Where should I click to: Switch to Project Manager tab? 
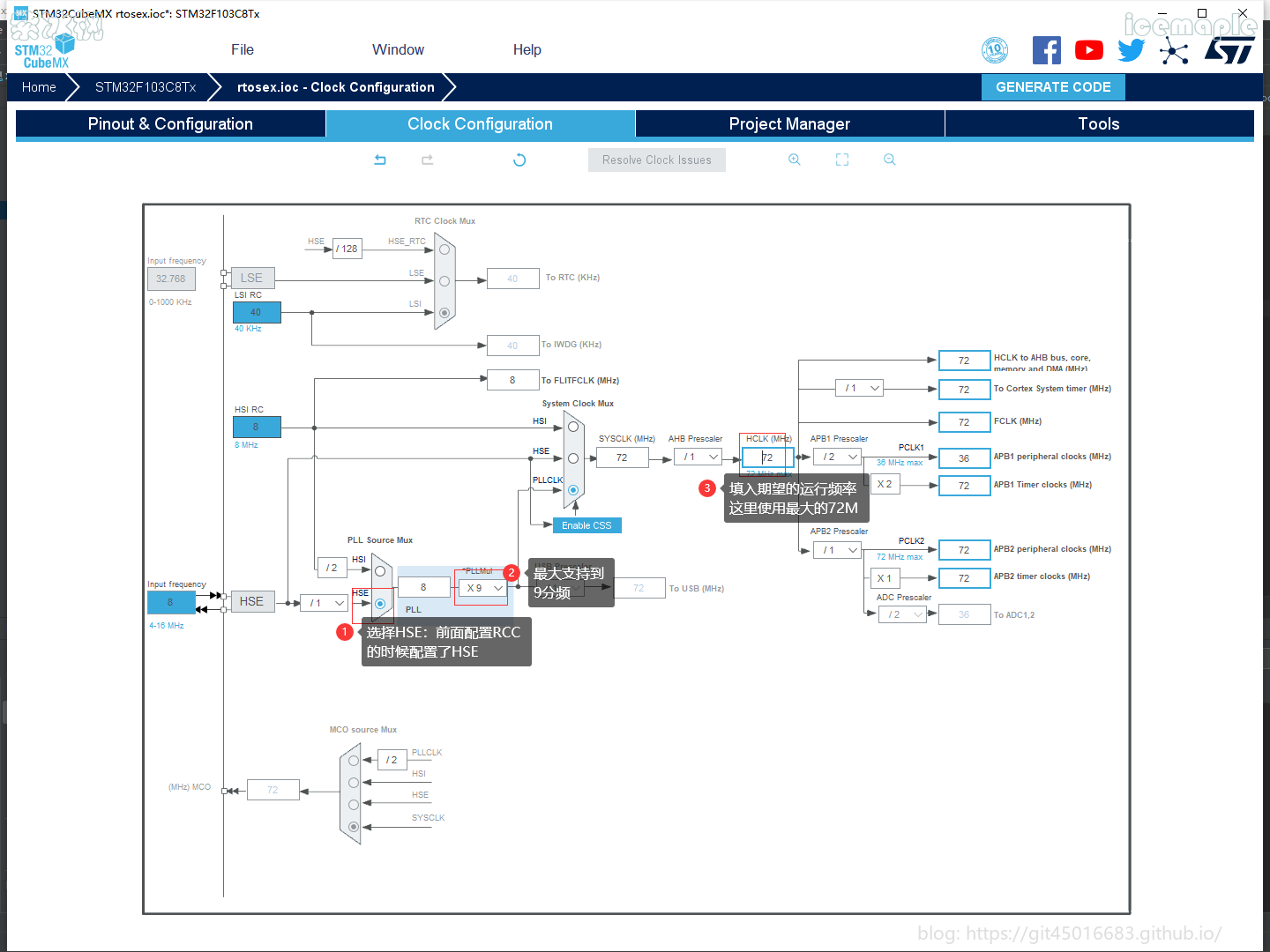(x=790, y=124)
